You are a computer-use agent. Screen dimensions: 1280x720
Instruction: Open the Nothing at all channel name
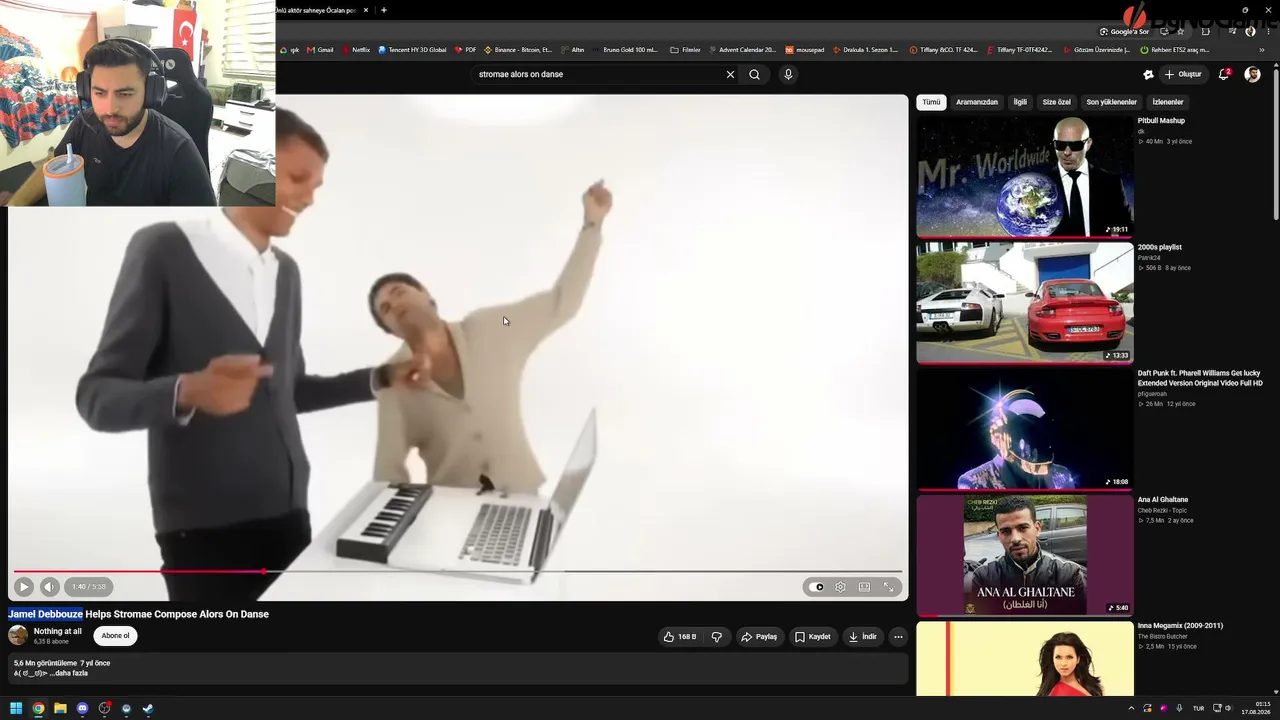click(x=58, y=632)
